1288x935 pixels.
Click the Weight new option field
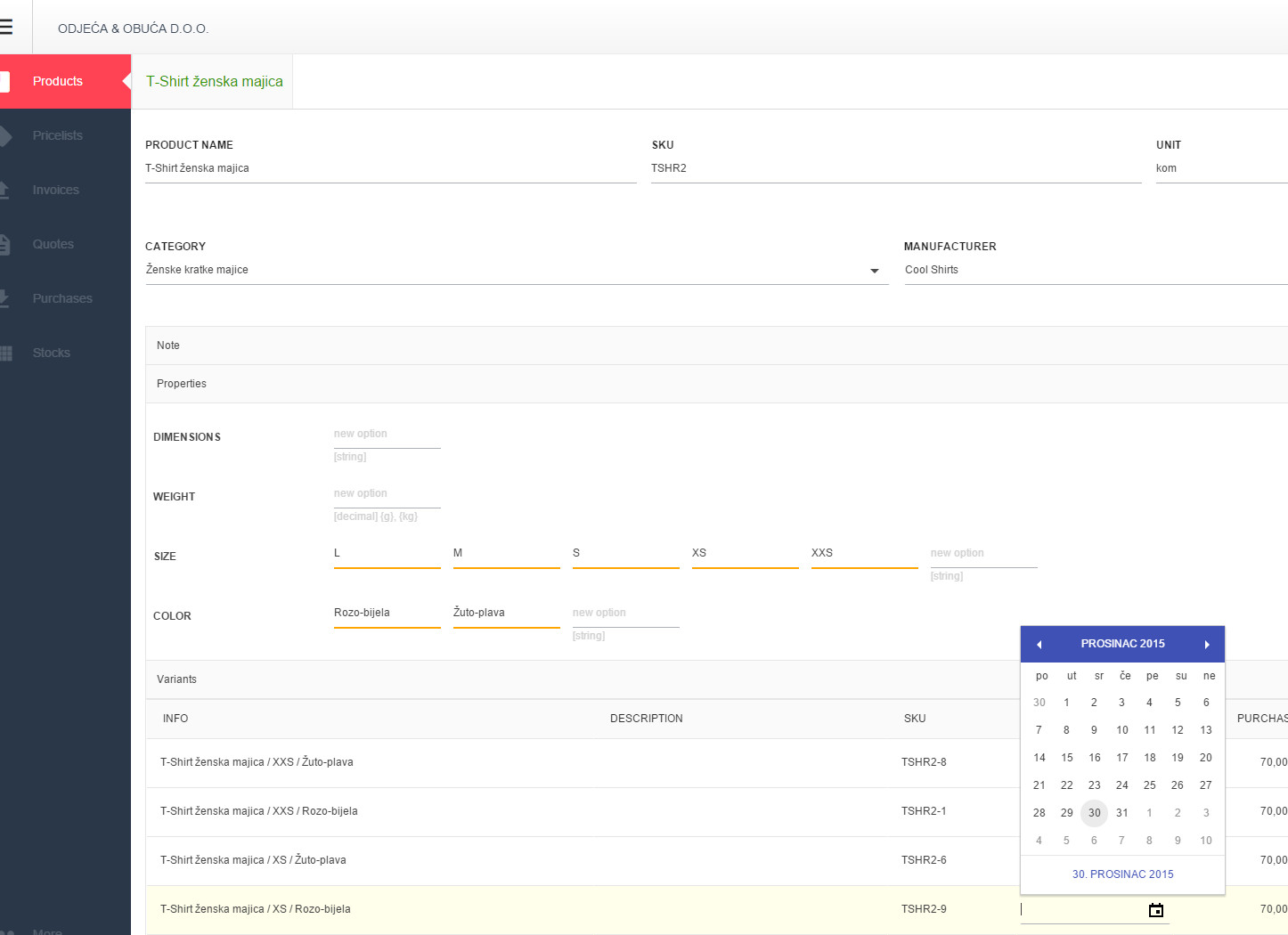[x=387, y=494]
